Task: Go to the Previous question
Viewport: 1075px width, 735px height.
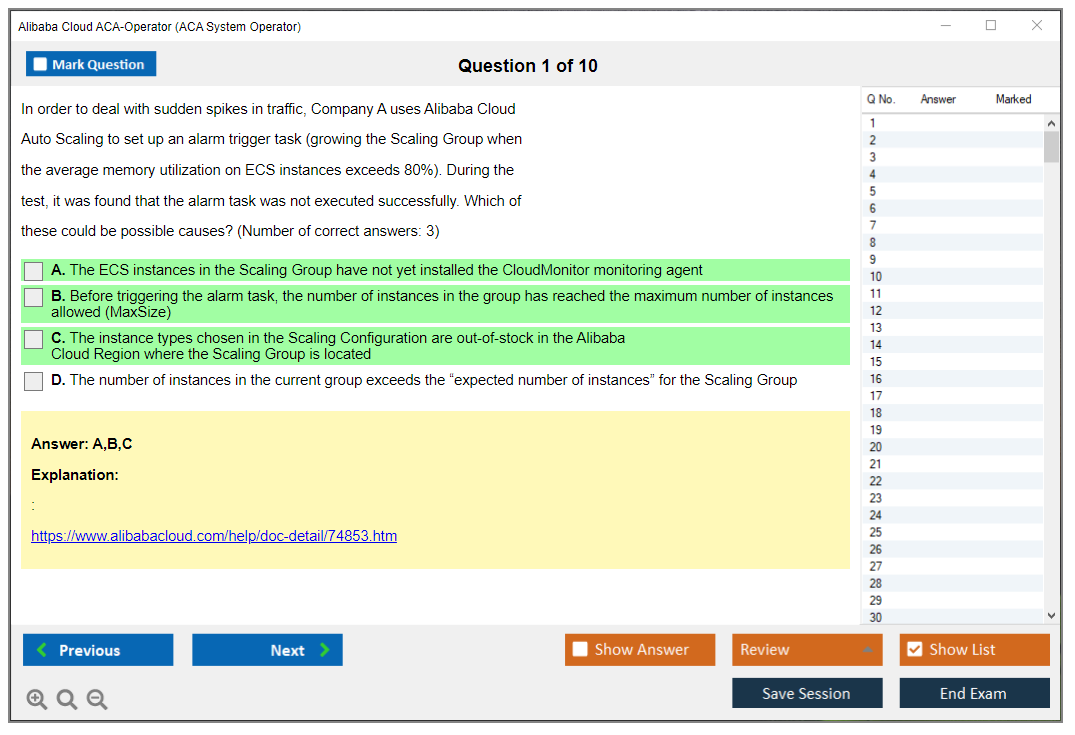Action: (x=98, y=650)
